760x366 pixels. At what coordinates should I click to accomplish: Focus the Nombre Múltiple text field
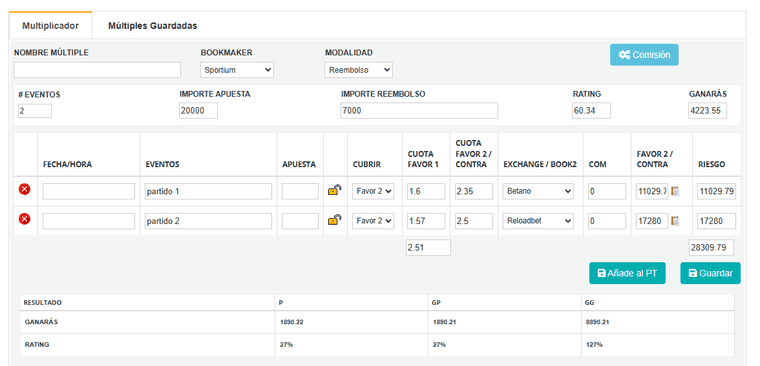[97, 70]
